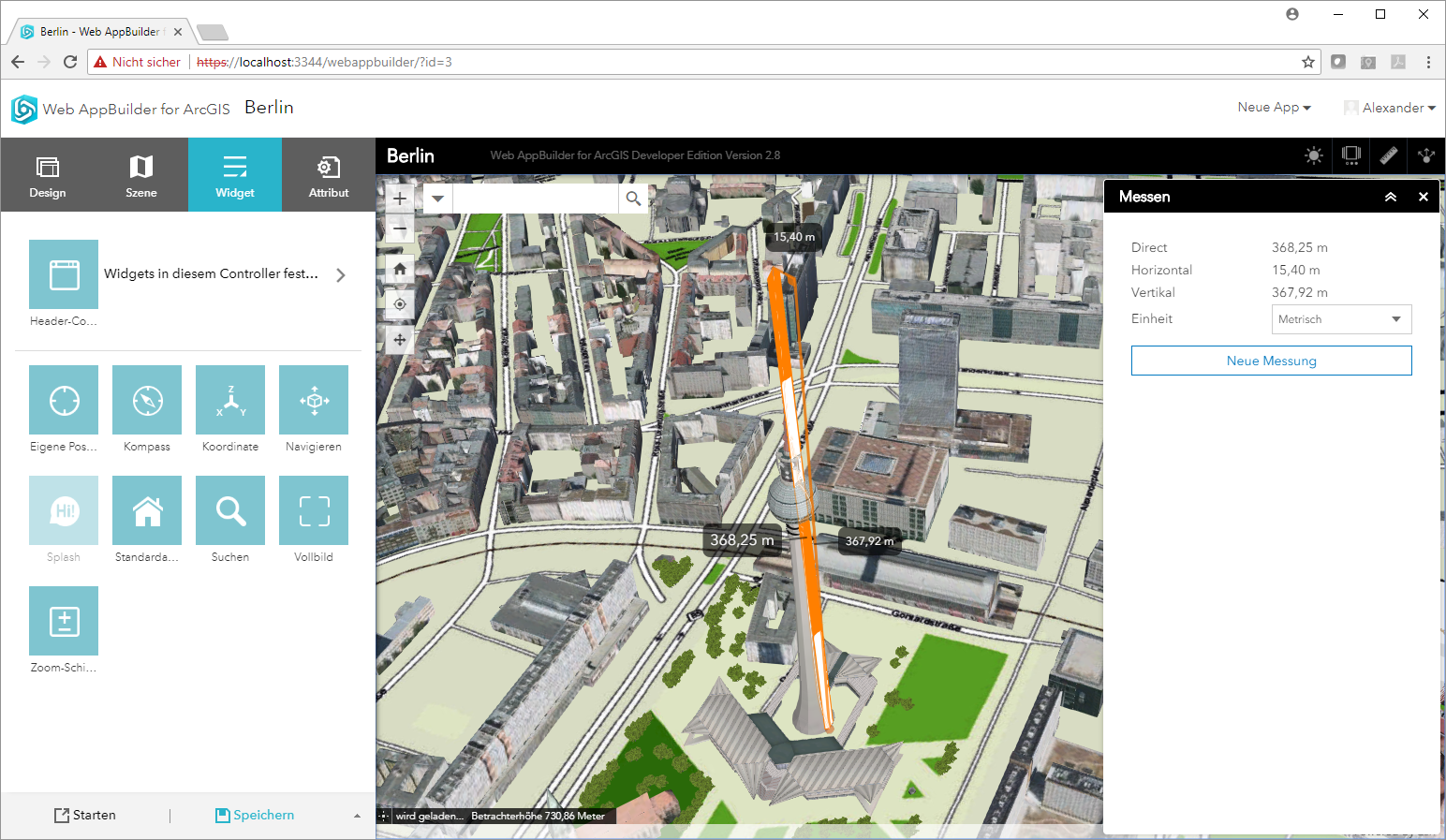
Task: Open the share widget in header
Action: click(1426, 155)
